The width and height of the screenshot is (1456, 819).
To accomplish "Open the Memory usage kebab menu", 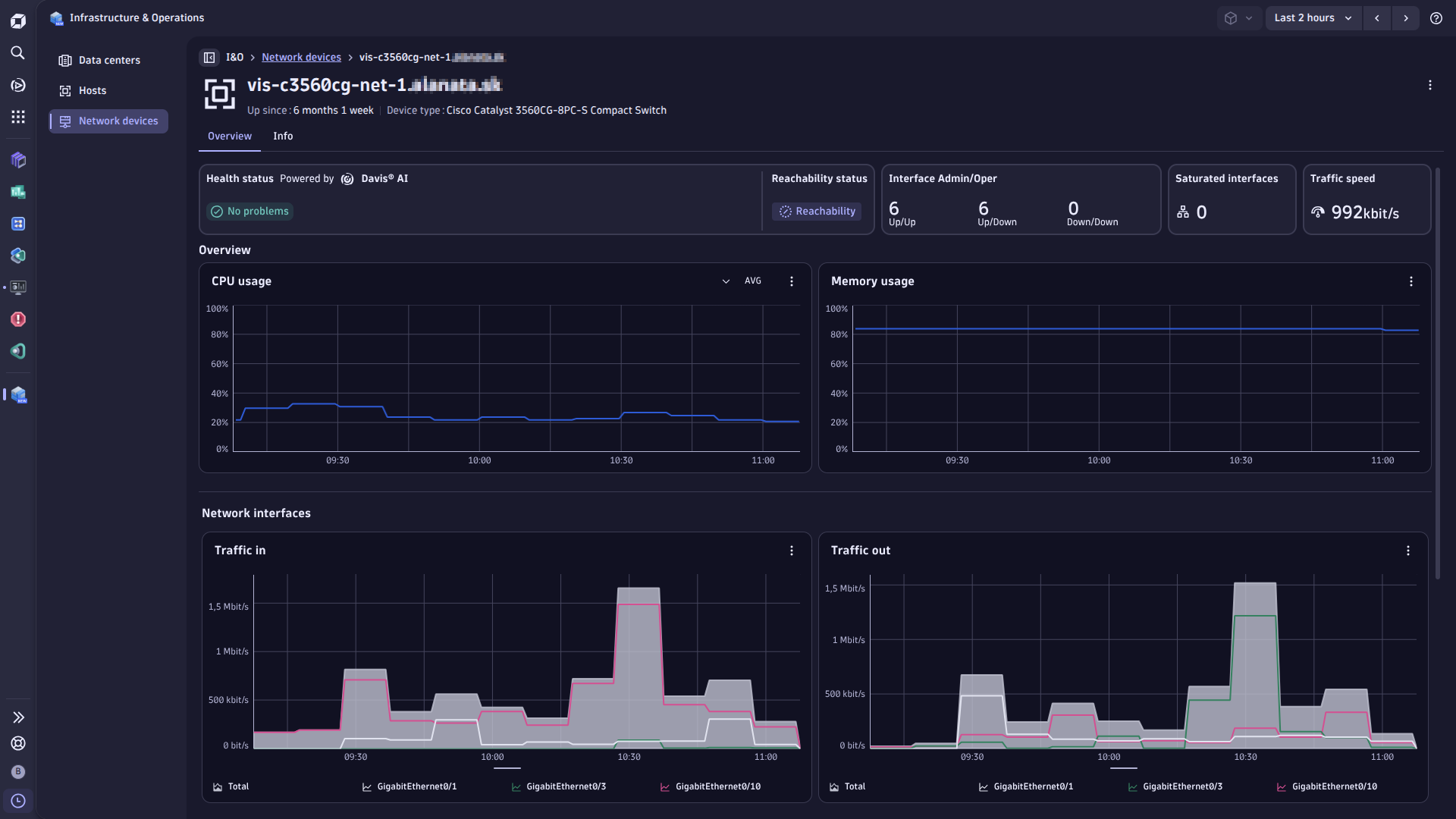I will pos(1410,281).
